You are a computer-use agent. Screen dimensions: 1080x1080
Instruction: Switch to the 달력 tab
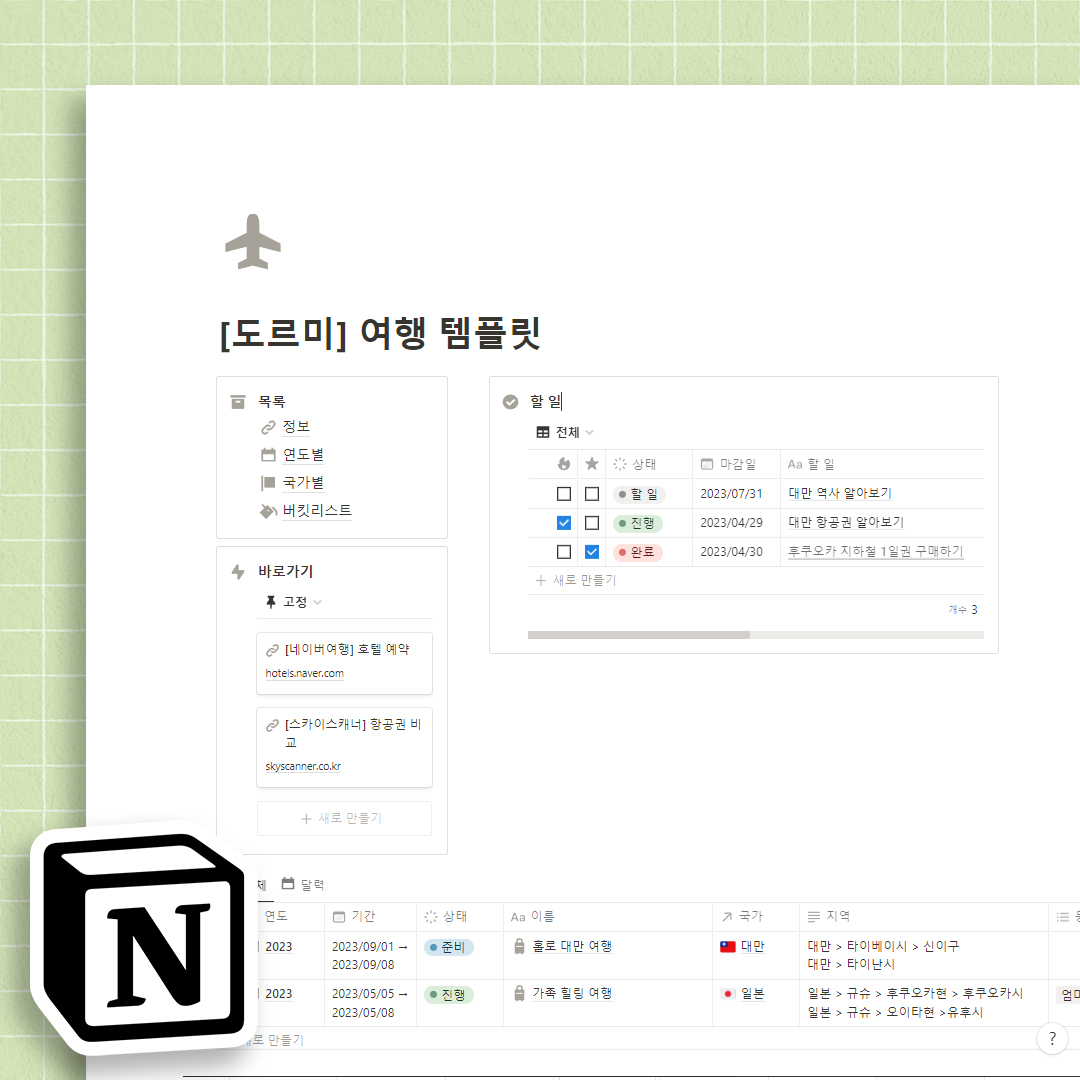(303, 884)
